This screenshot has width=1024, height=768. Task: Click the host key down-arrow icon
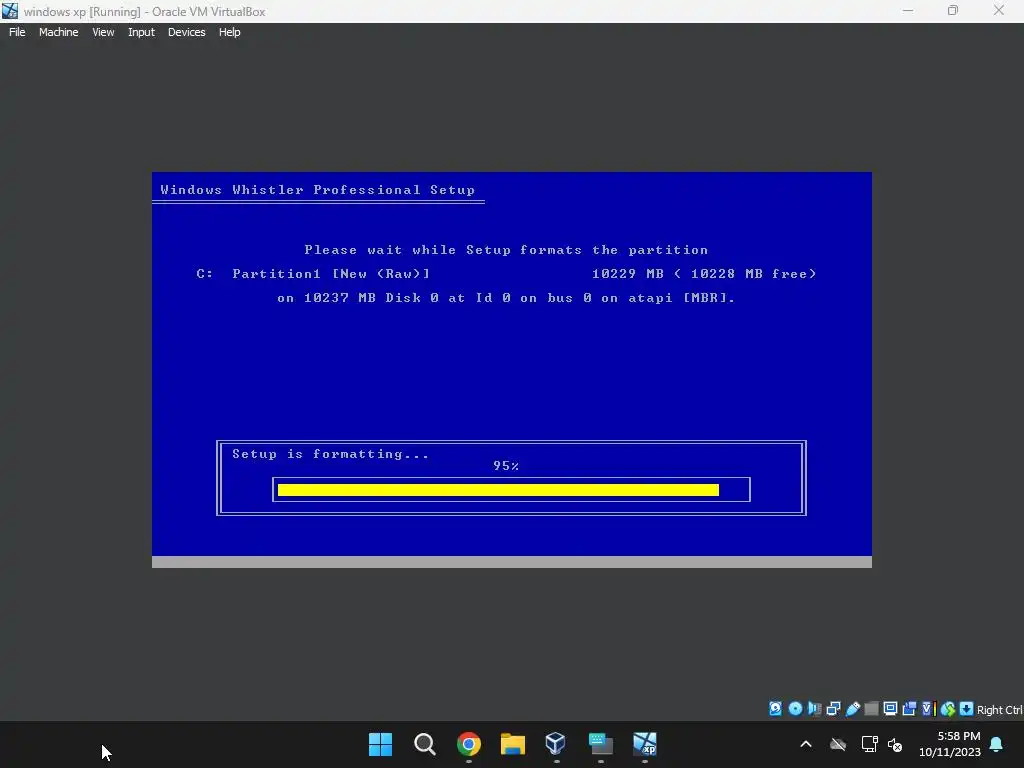(967, 709)
